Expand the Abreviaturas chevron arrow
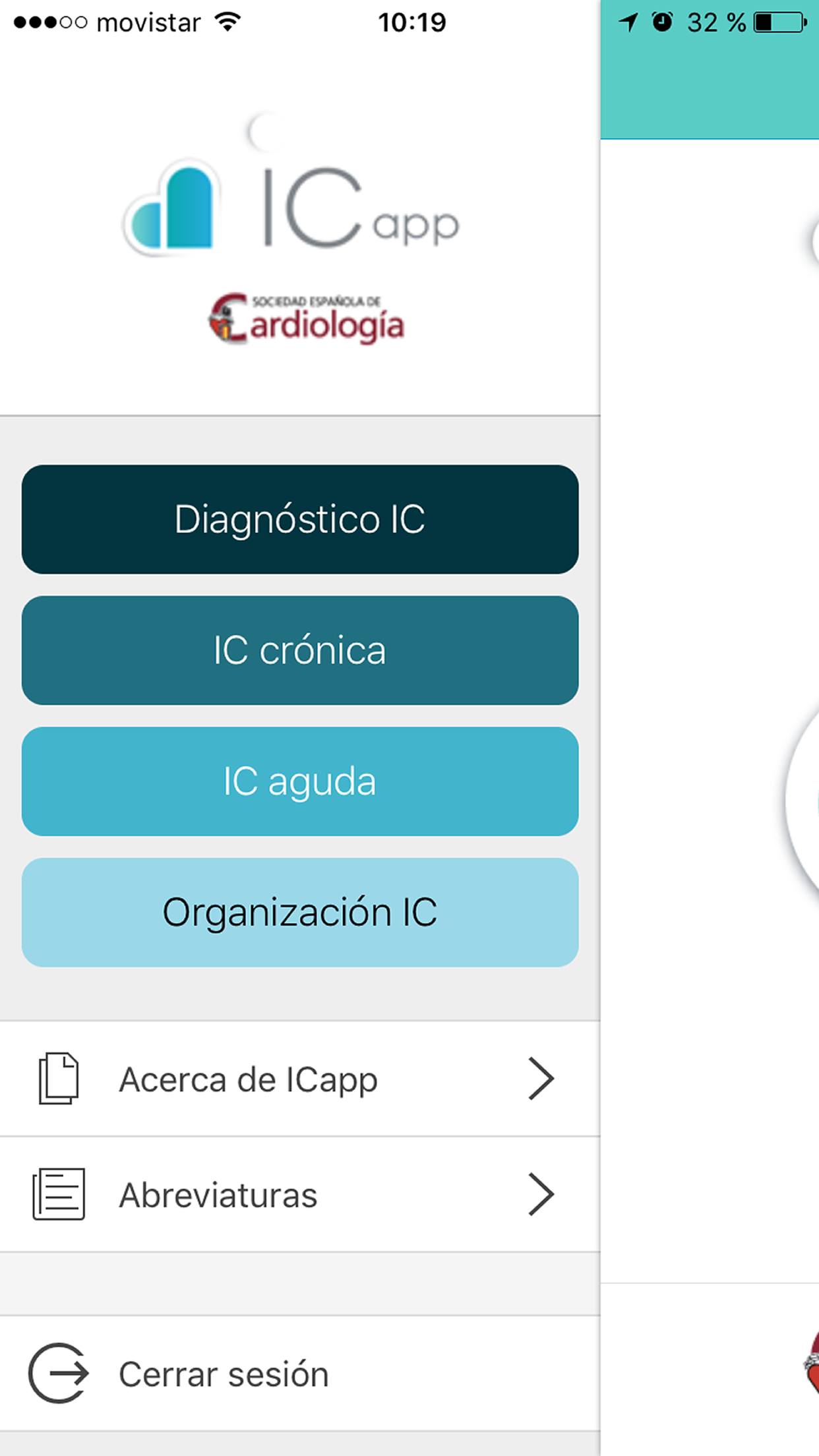Screen dimensions: 819x1456 pyautogui.click(x=541, y=1194)
